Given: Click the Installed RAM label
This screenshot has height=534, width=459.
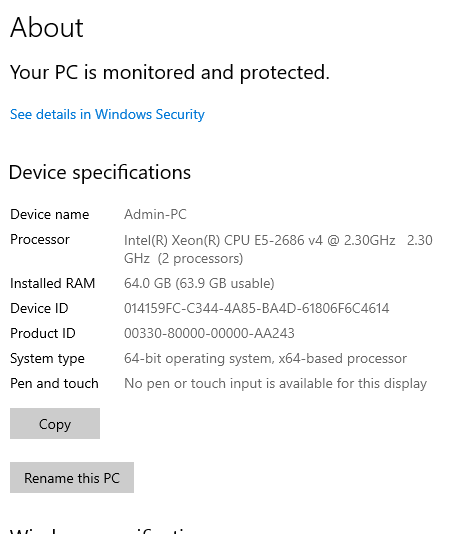Looking at the screenshot, I should (x=52, y=283).
